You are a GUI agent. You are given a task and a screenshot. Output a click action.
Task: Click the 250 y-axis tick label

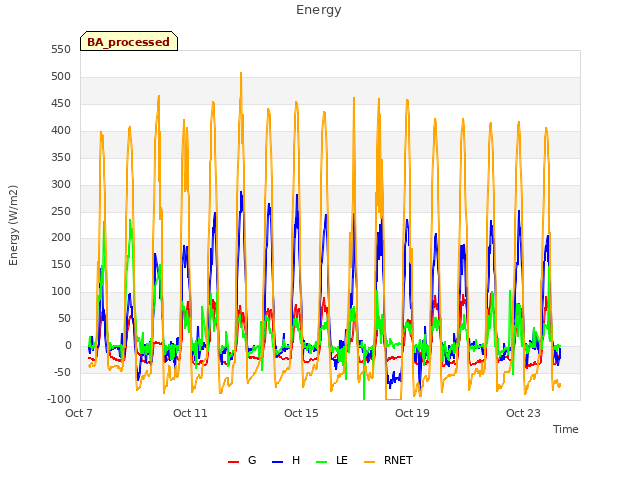click(x=61, y=211)
